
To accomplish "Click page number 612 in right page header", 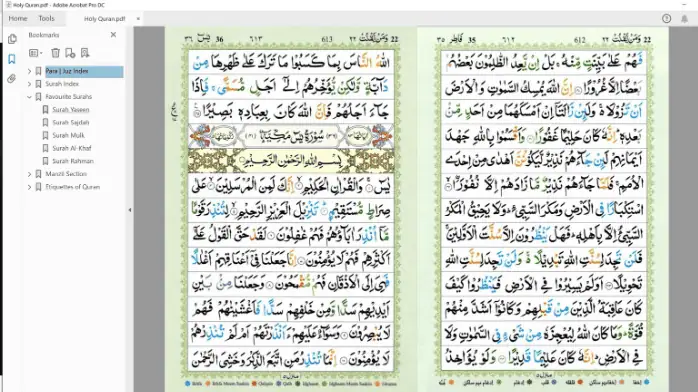I will click(580, 40).
